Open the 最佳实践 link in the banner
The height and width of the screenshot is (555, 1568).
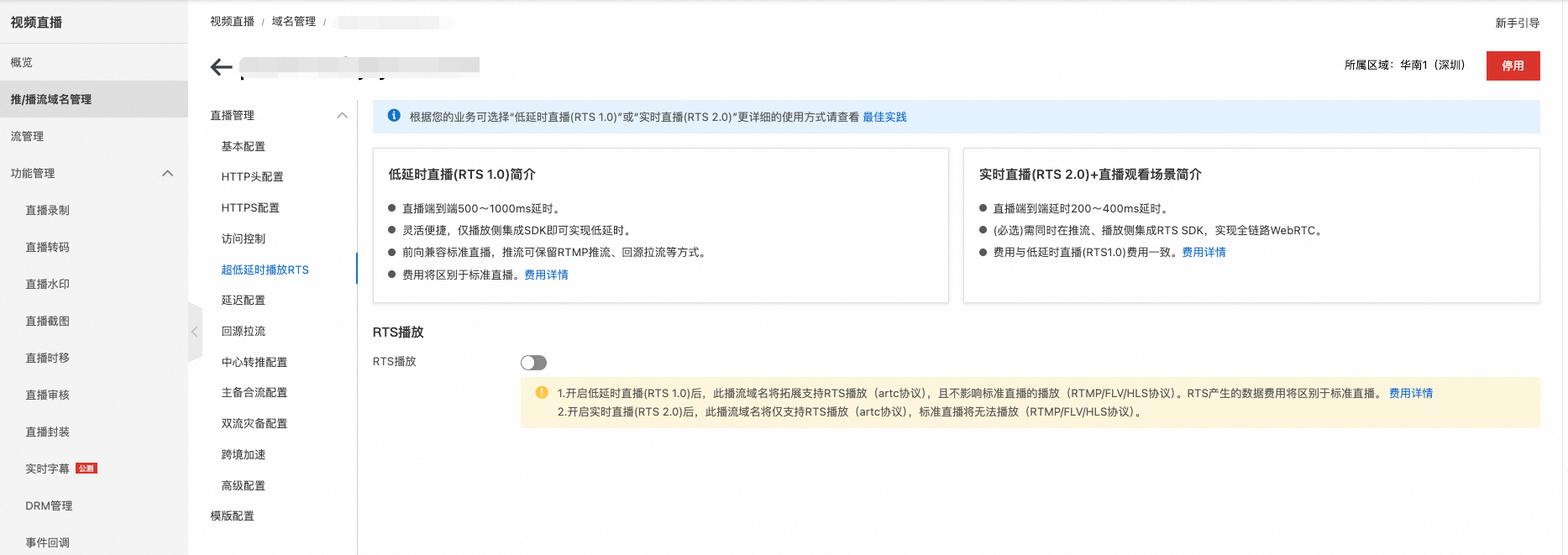pos(884,117)
